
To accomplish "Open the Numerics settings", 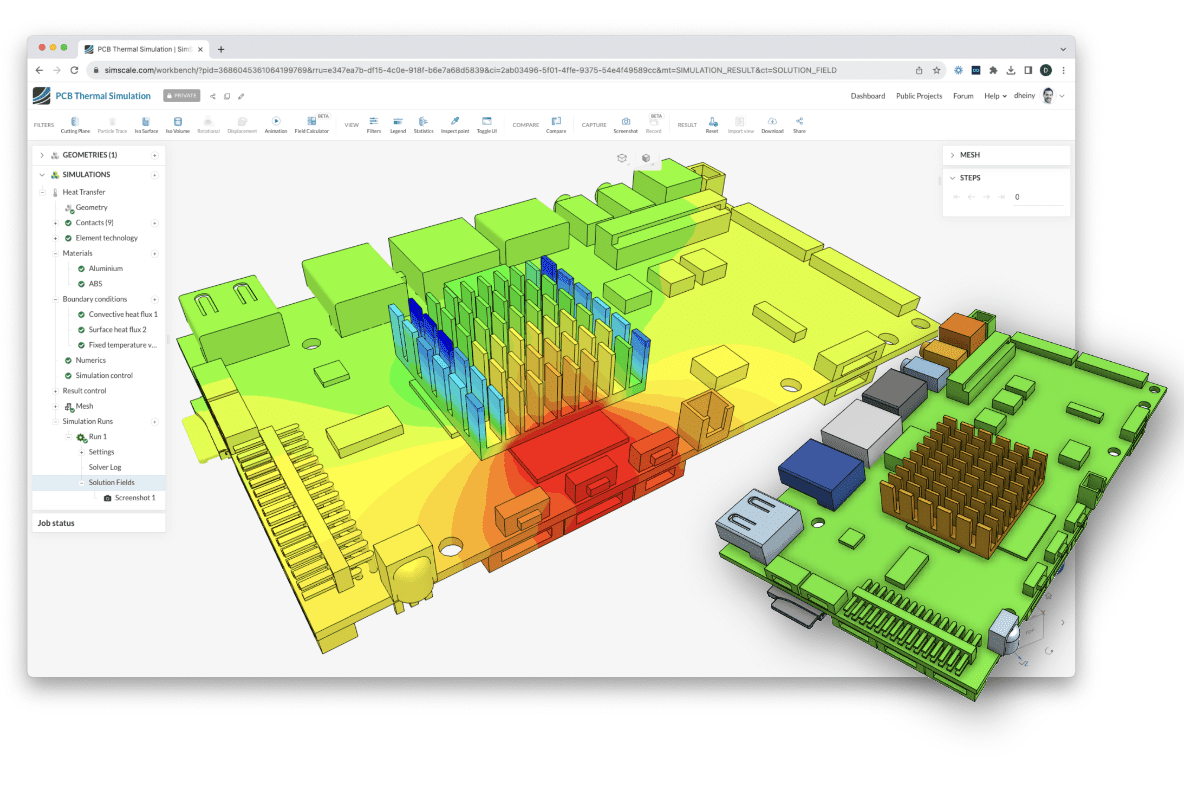I will click(x=91, y=360).
